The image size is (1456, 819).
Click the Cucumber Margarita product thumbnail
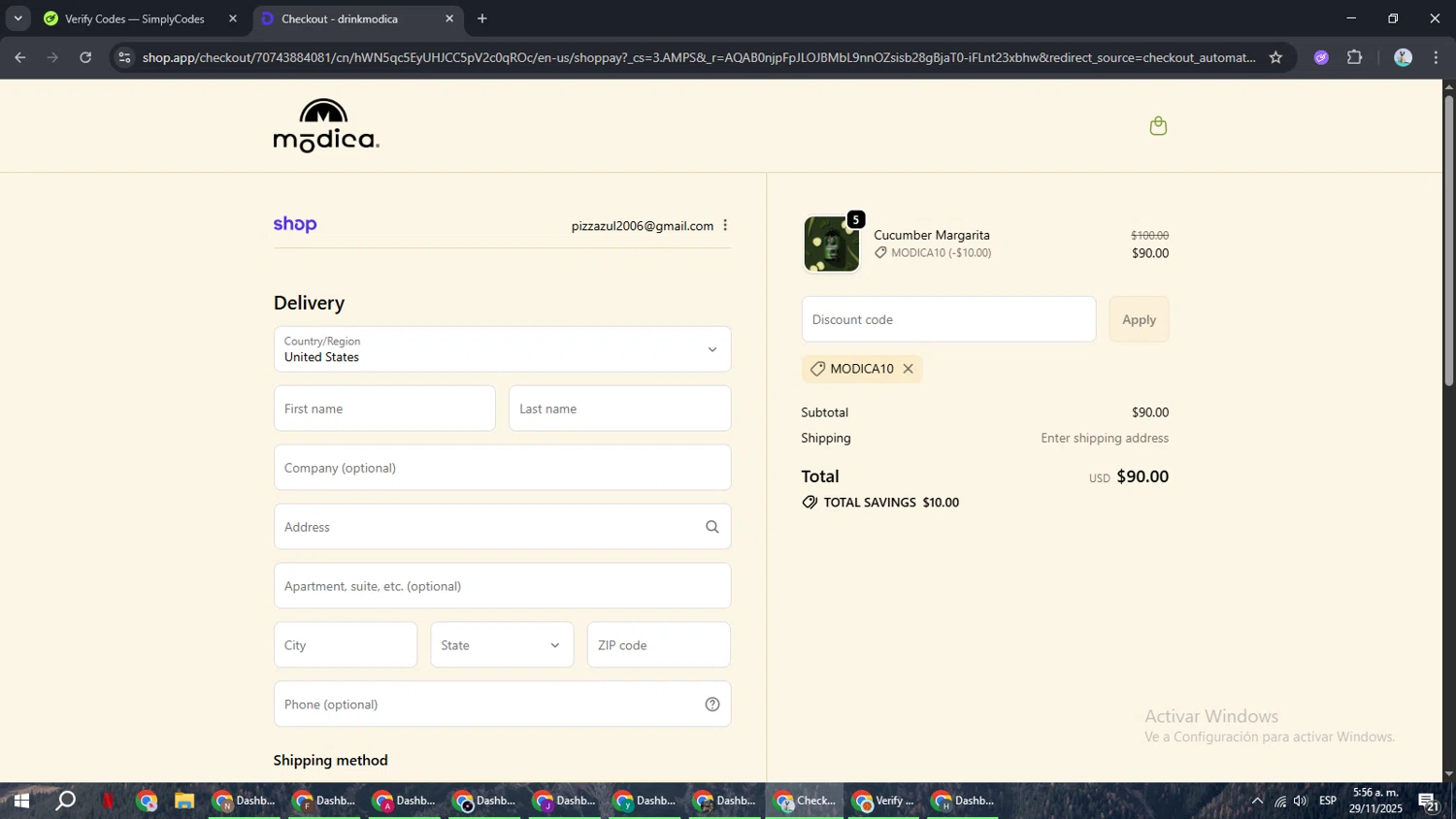tap(832, 244)
